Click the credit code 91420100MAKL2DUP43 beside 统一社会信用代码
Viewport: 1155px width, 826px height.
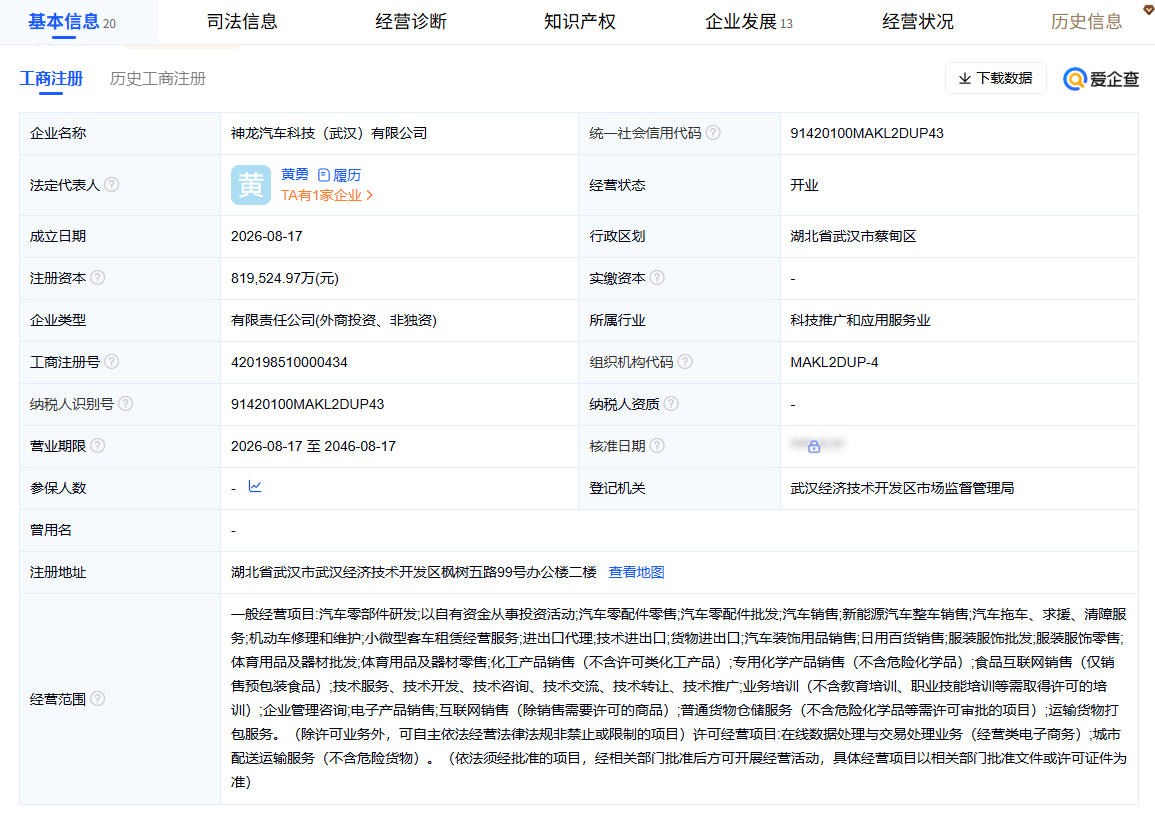coord(867,133)
